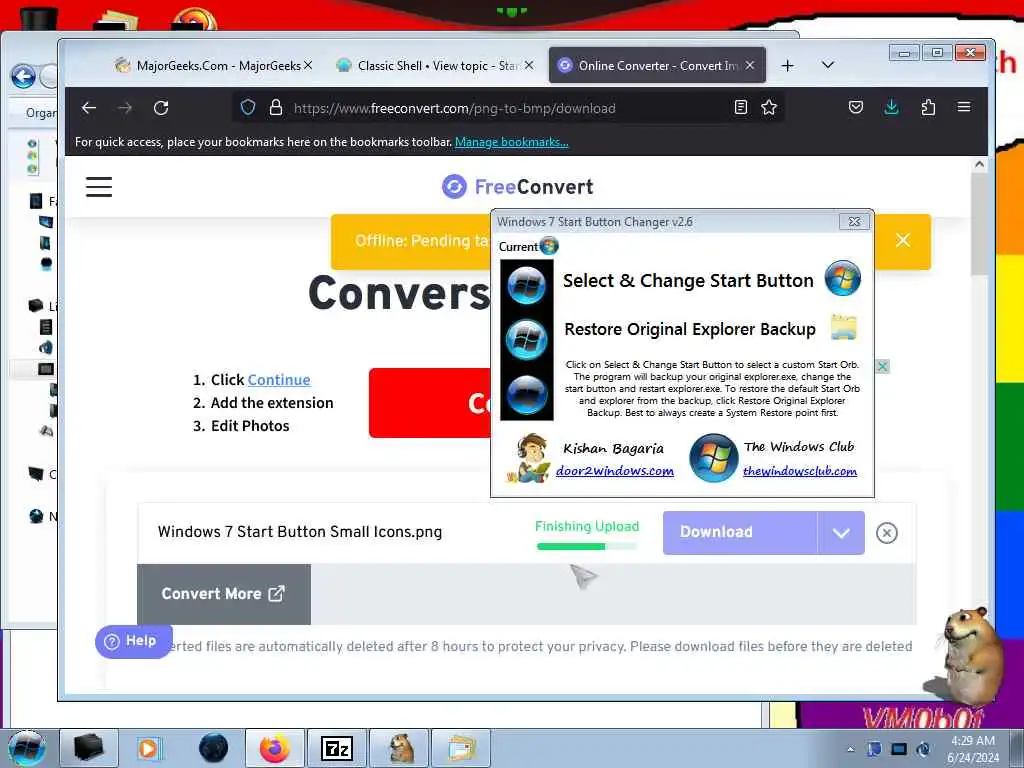This screenshot has height=768, width=1024.
Task: Click the address bar URL field
Action: click(x=509, y=108)
